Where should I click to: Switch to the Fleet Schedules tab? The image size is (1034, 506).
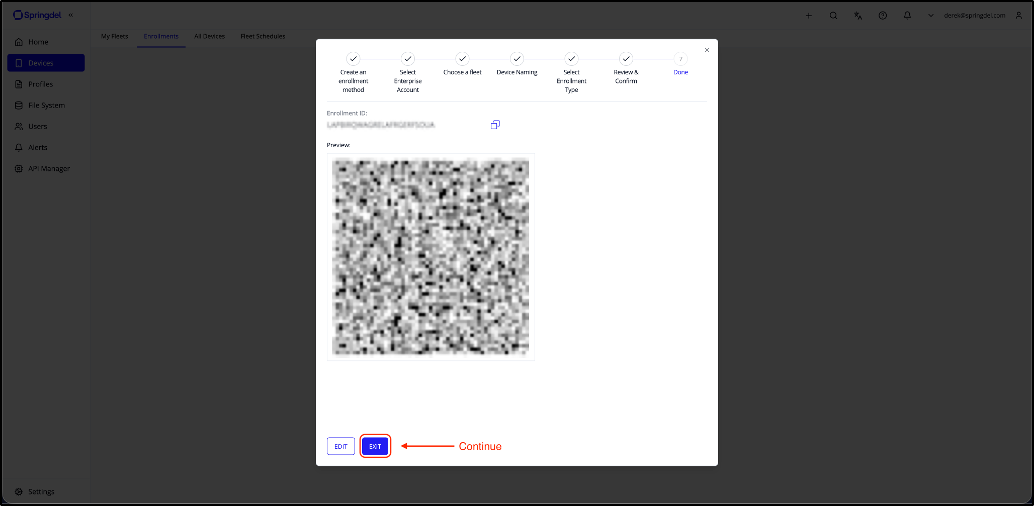(262, 36)
